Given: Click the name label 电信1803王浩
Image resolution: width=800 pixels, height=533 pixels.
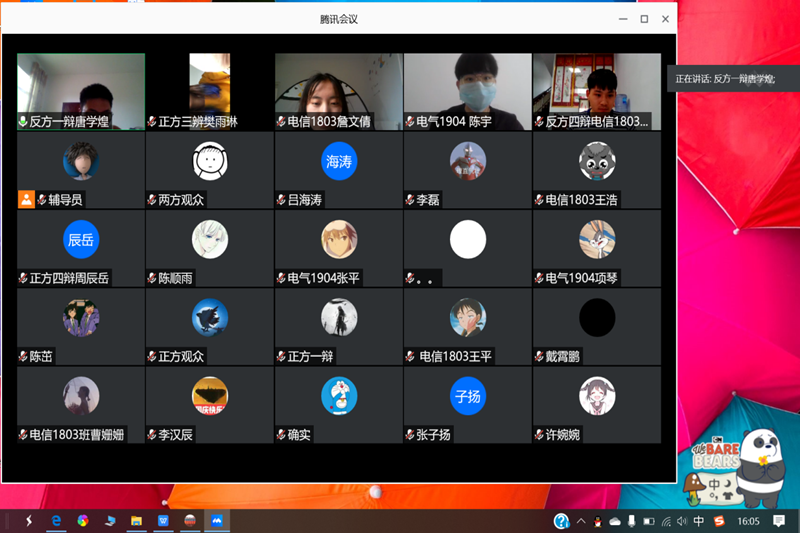Looking at the screenshot, I should click(x=581, y=199).
